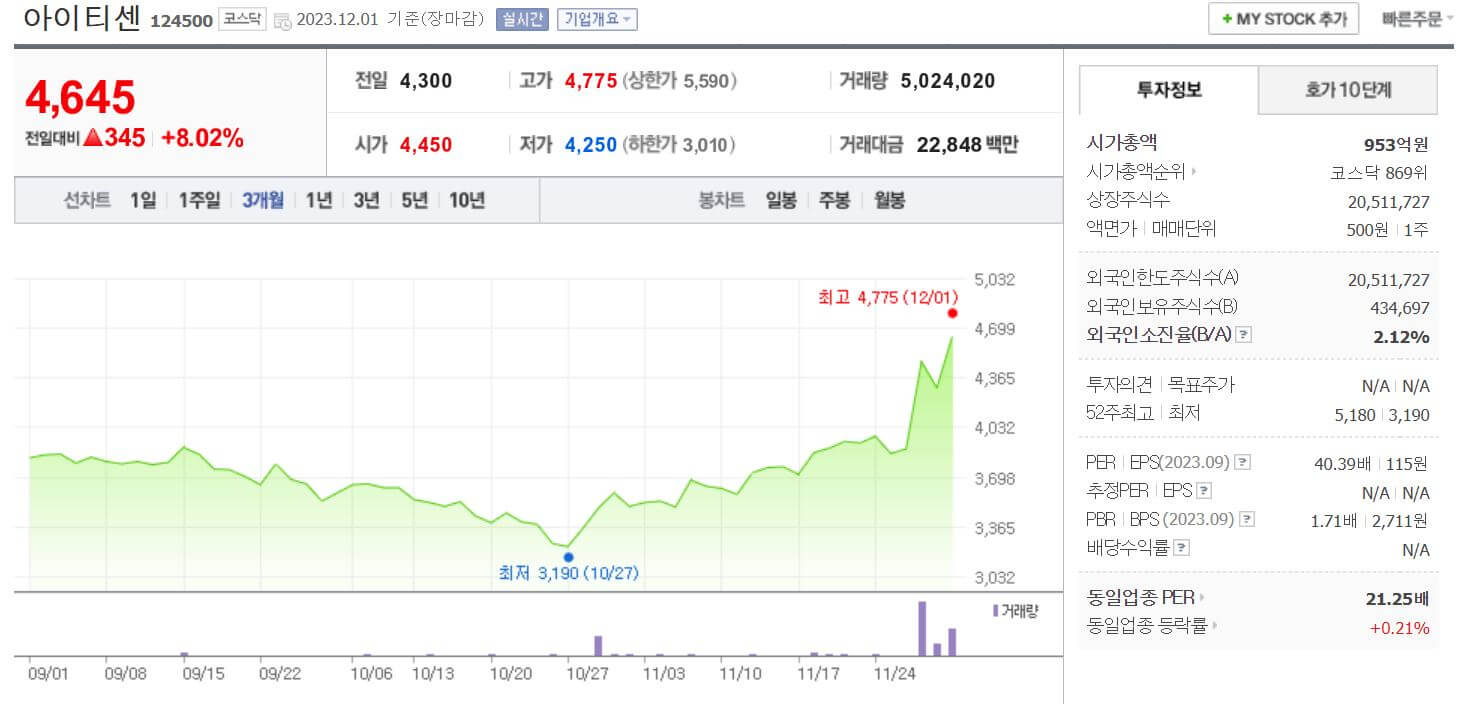Click the PER EPS help icon
Viewport: 1477px width, 704px height.
pos(1242,462)
